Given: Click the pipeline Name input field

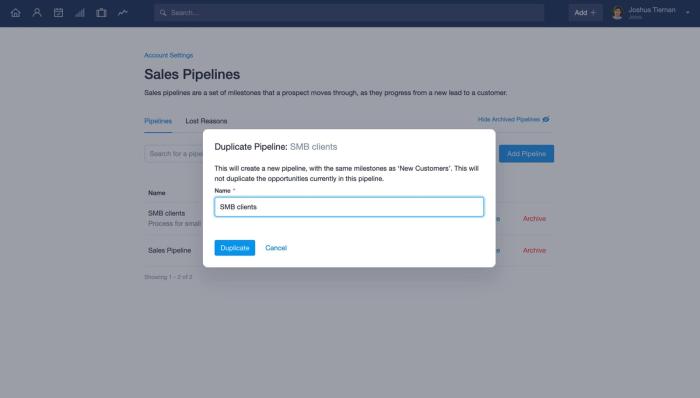Looking at the screenshot, I should [x=349, y=207].
